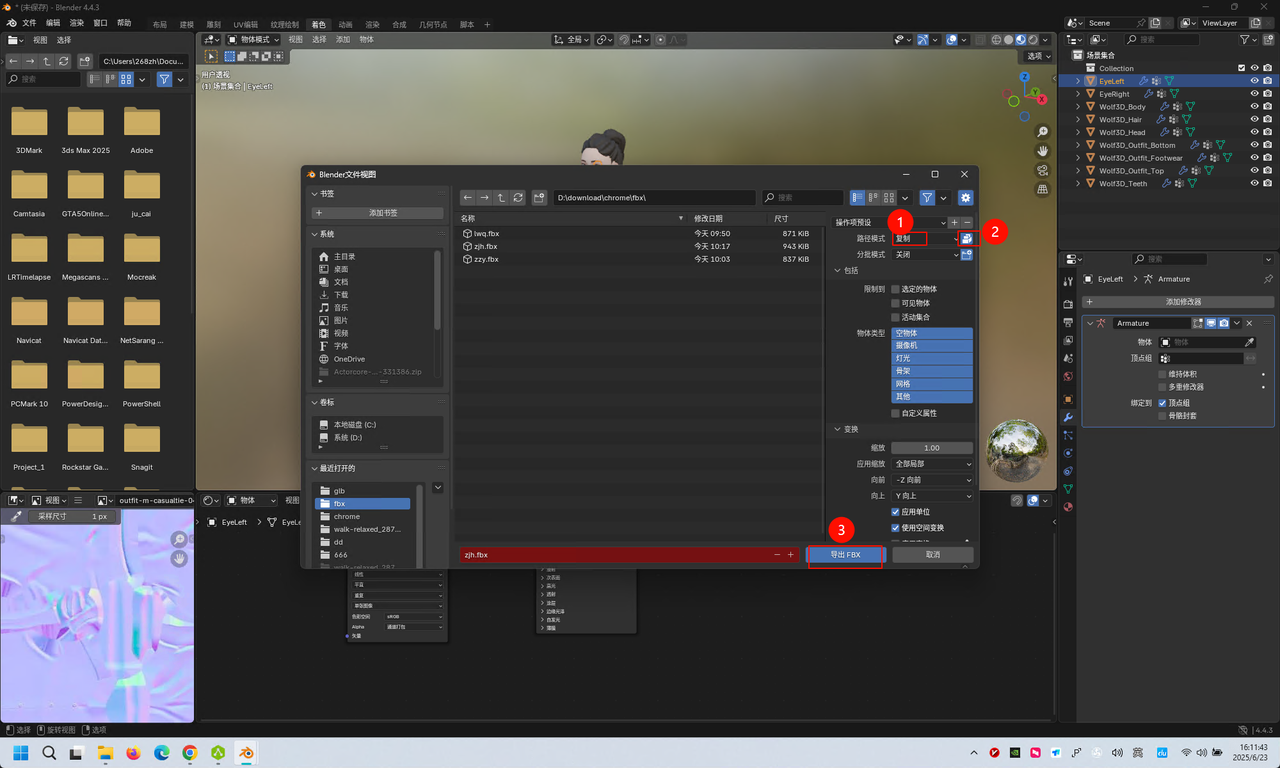Toggle the settings gear in file dialog

(x=965, y=198)
